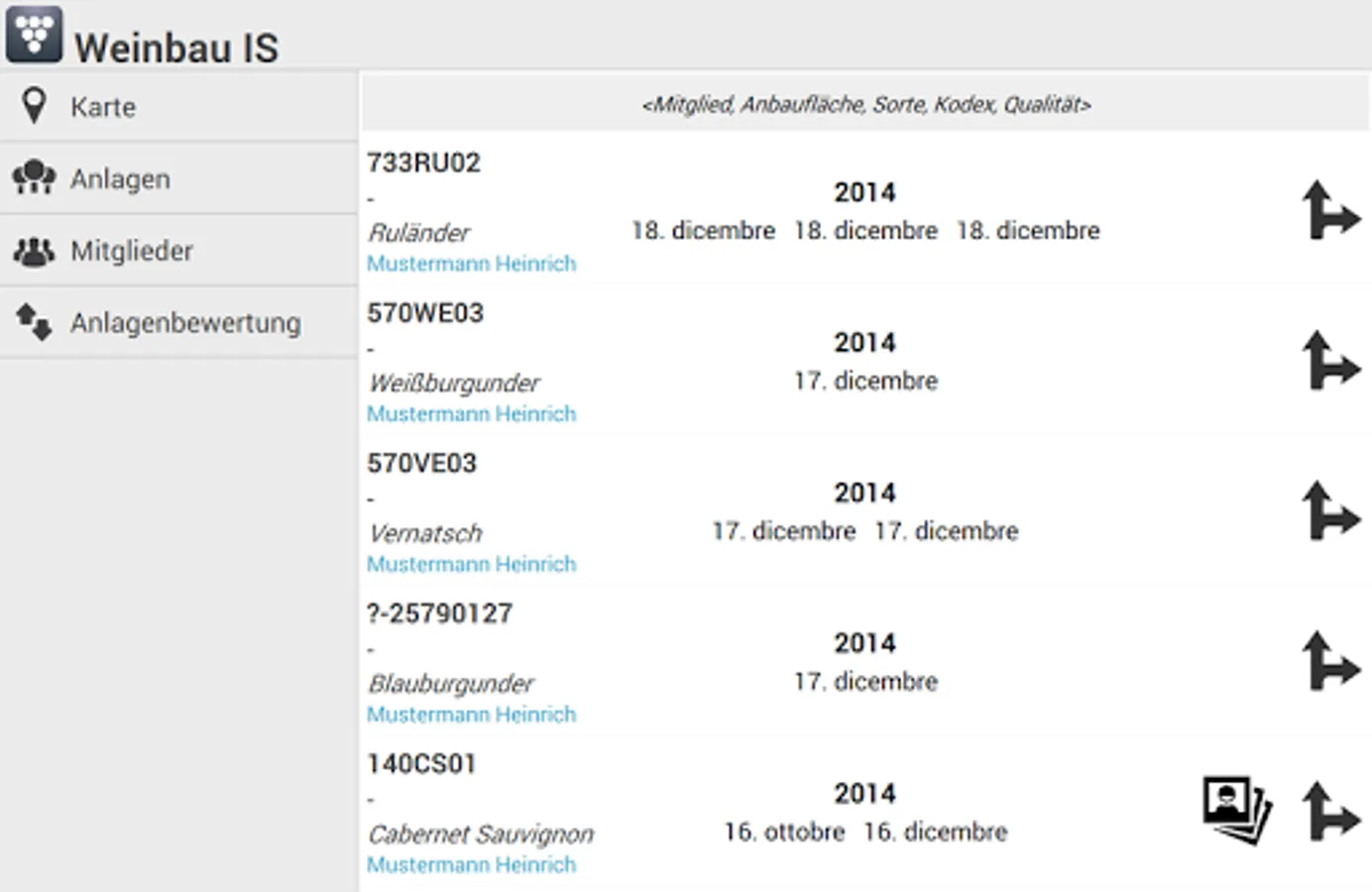The width and height of the screenshot is (1372, 892).
Task: Open the Mitglieder menu entry
Action: [x=178, y=251]
